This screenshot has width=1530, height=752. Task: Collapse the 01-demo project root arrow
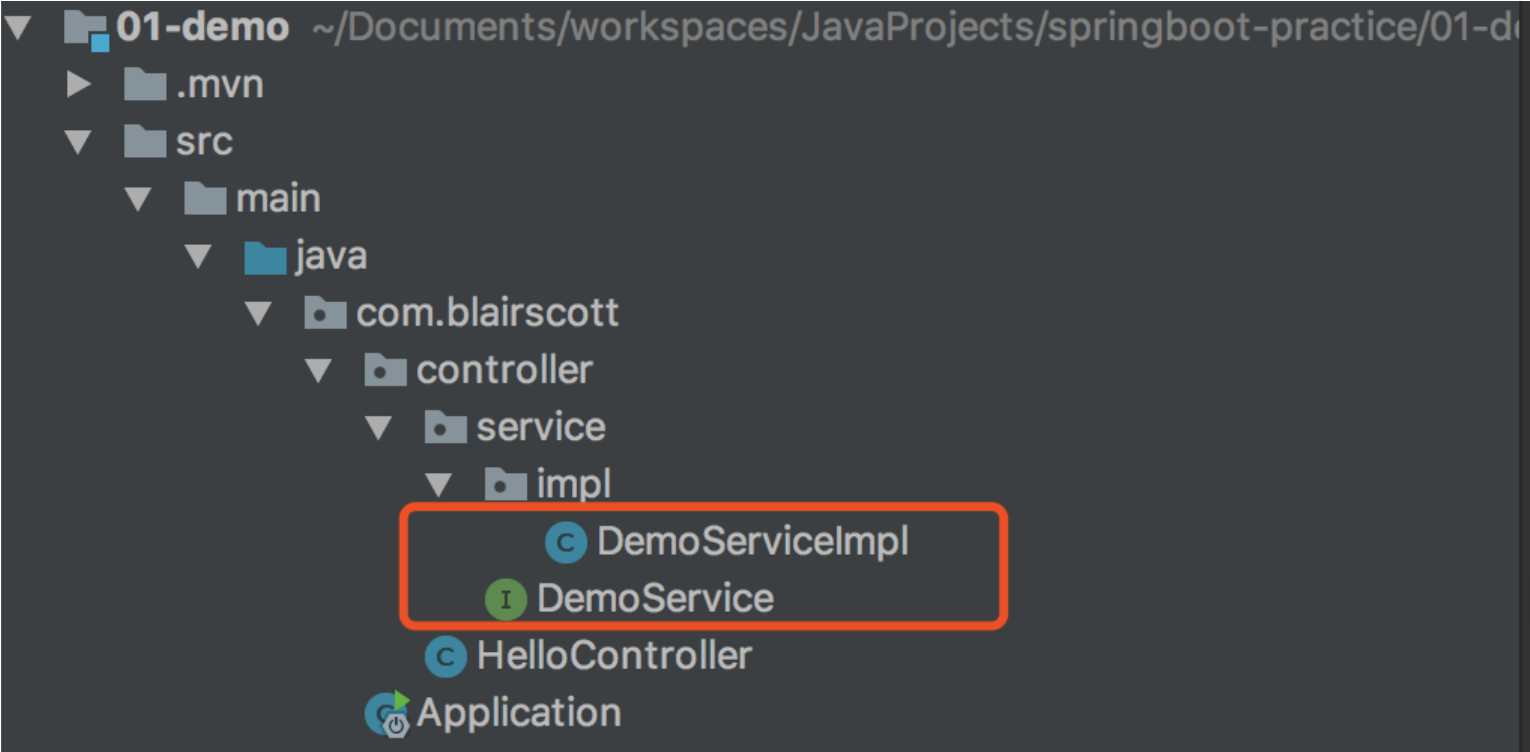20,28
